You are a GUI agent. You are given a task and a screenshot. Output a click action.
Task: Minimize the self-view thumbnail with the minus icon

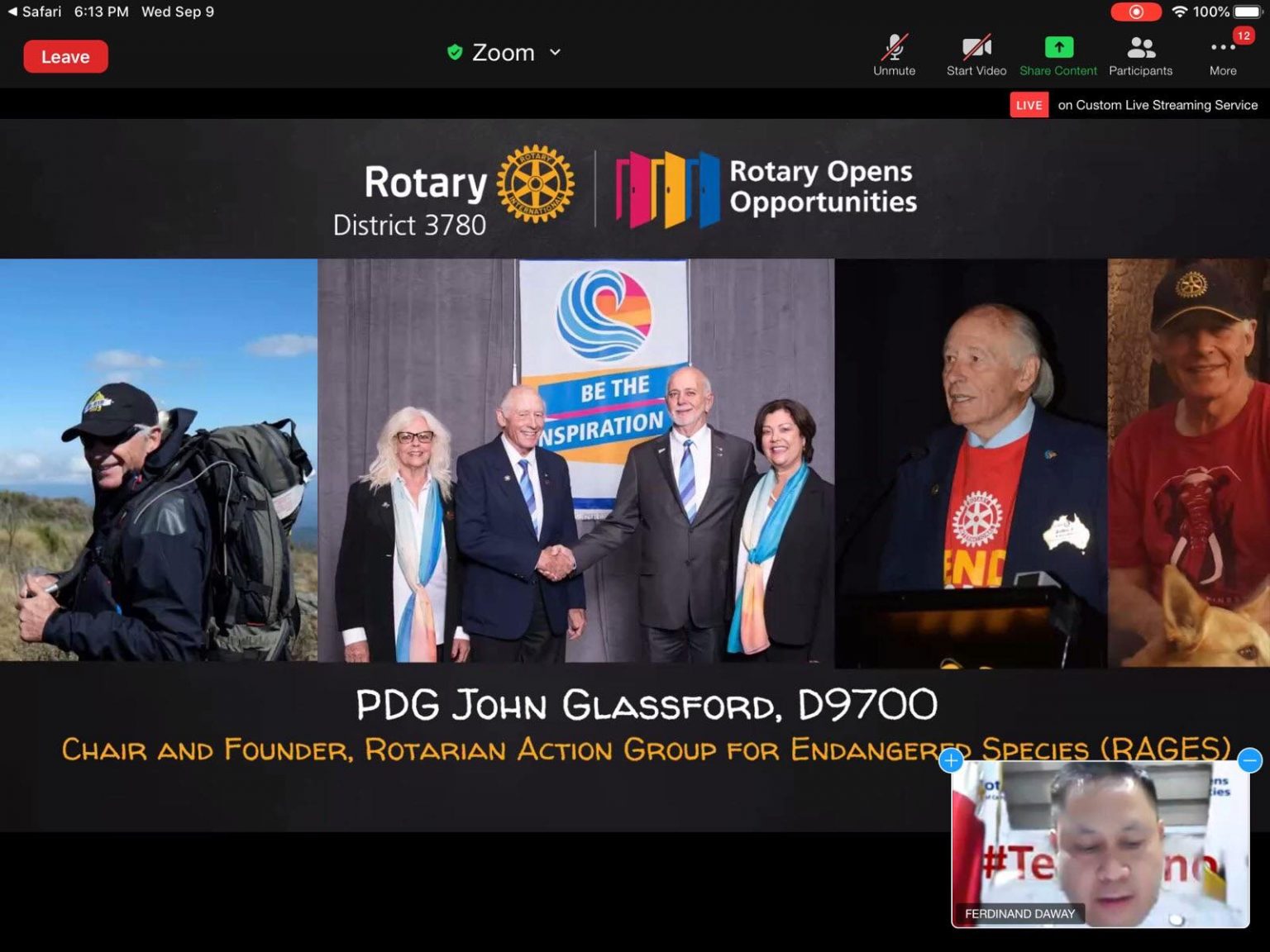coord(1250,759)
